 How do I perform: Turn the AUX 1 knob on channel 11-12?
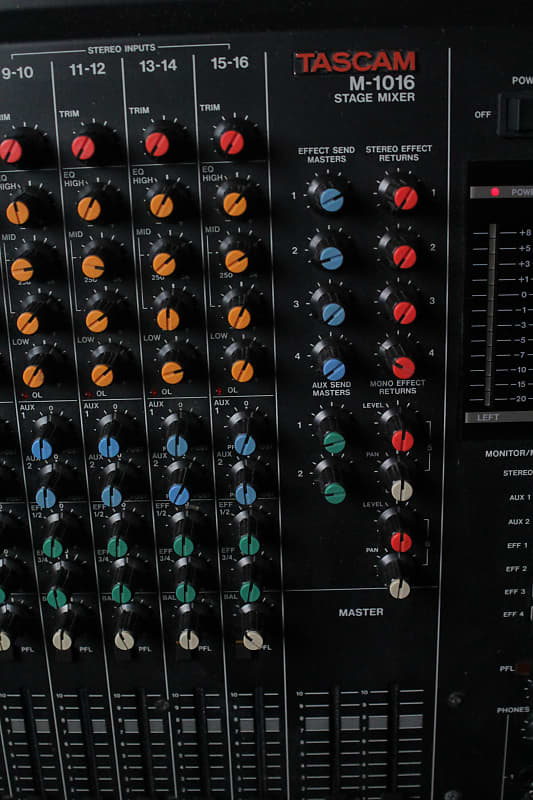pyautogui.click(x=109, y=447)
